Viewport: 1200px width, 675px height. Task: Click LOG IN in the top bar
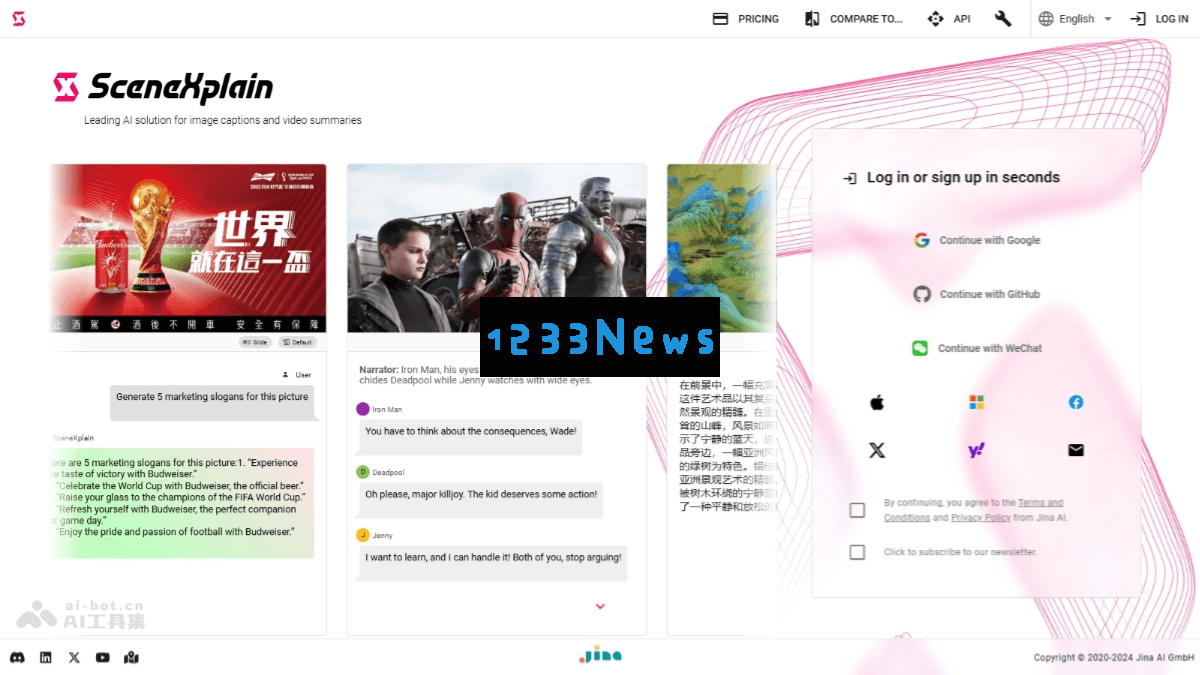pyautogui.click(x=1160, y=19)
